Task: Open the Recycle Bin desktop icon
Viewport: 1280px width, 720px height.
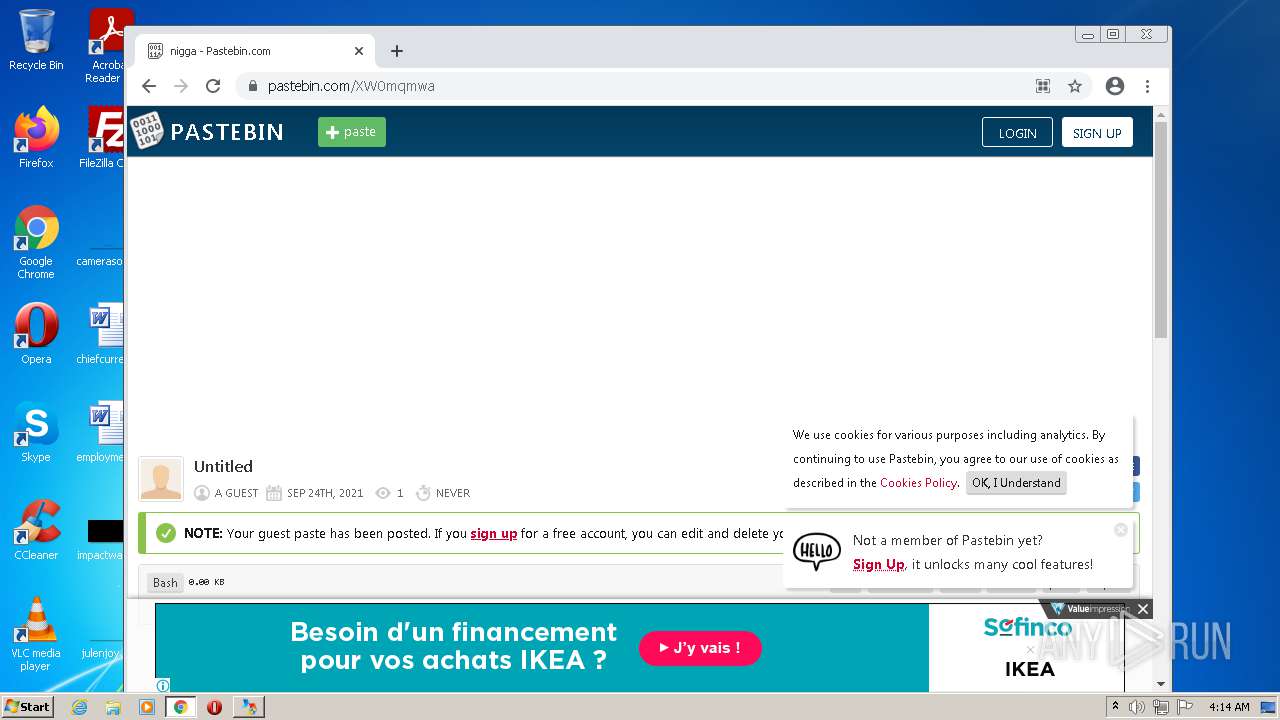Action: tap(36, 40)
